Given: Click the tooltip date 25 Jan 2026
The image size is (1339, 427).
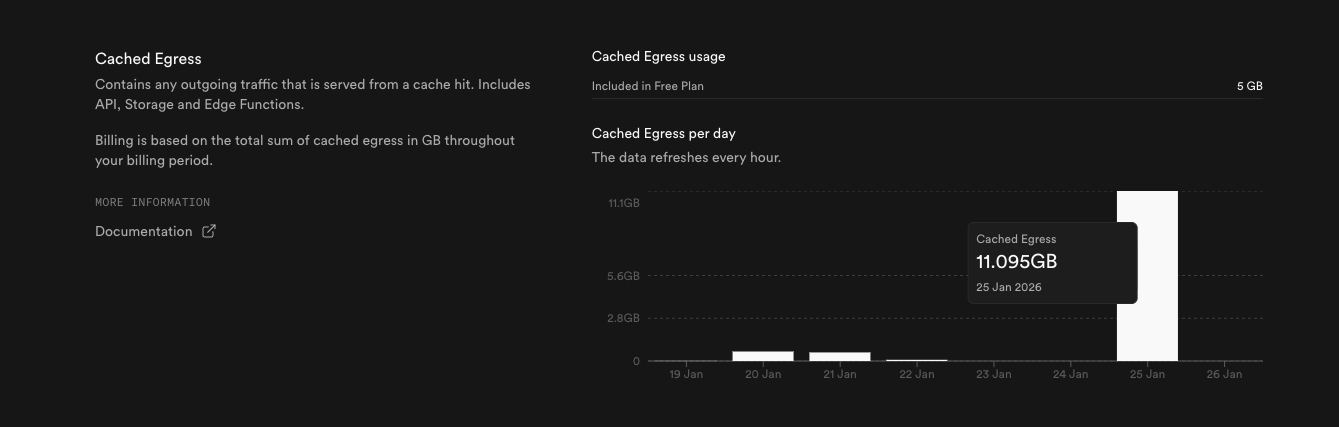Looking at the screenshot, I should [x=1008, y=288].
